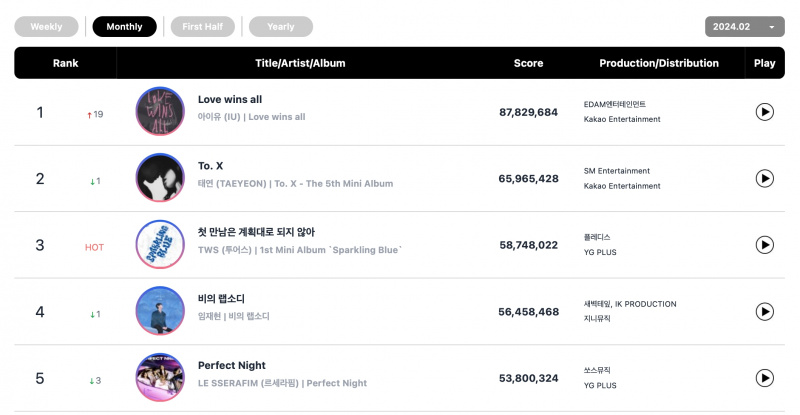
Task: Open the Perfect Night album cover
Action: pos(160,377)
